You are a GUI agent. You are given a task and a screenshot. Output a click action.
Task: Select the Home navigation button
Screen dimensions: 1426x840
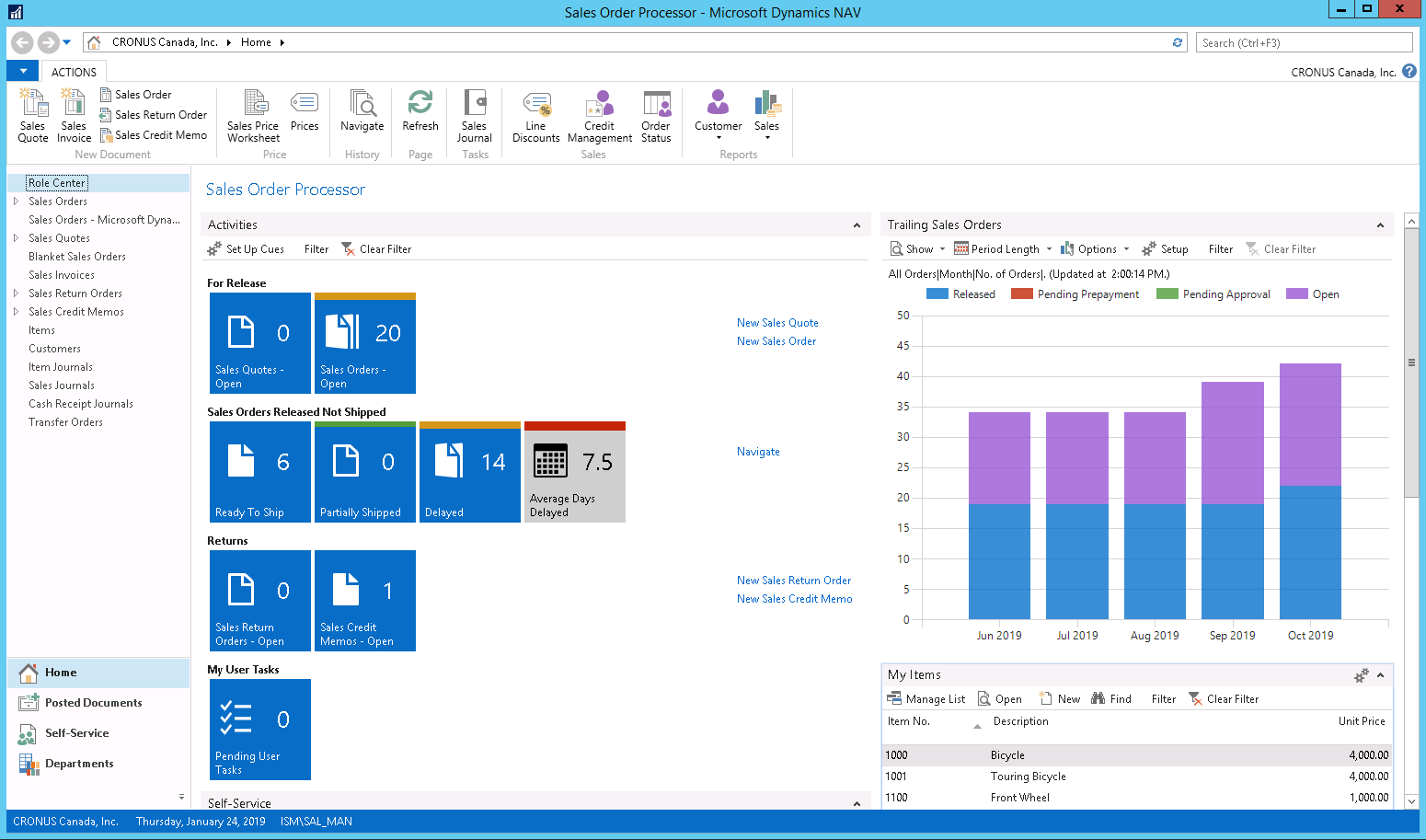point(98,673)
